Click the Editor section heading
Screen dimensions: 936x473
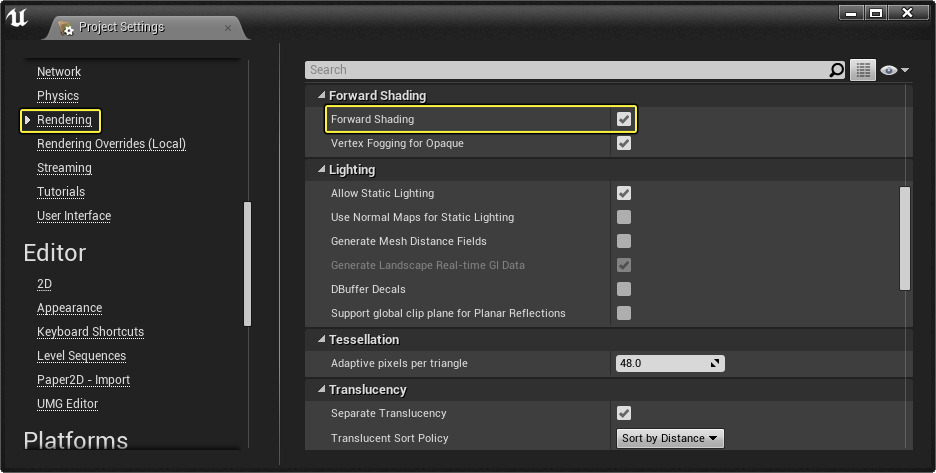(55, 253)
